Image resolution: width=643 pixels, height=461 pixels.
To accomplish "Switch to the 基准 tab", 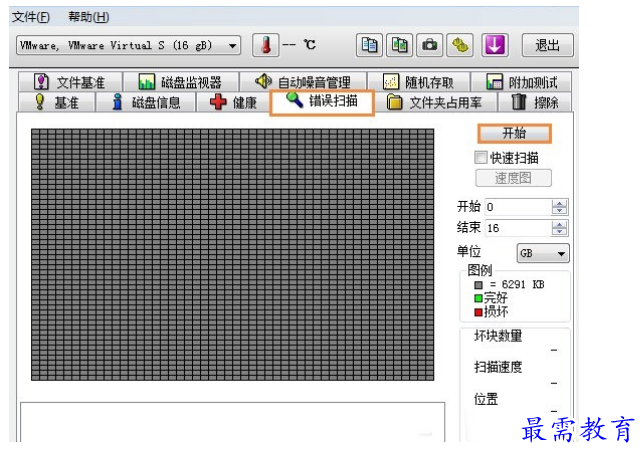I will pyautogui.click(x=57, y=102).
